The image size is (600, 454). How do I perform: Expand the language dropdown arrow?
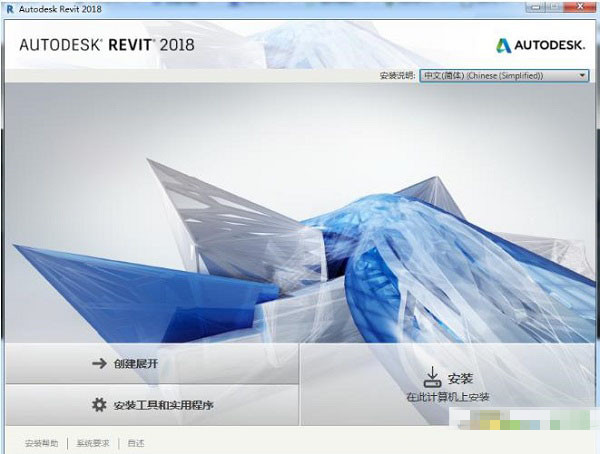pos(582,75)
